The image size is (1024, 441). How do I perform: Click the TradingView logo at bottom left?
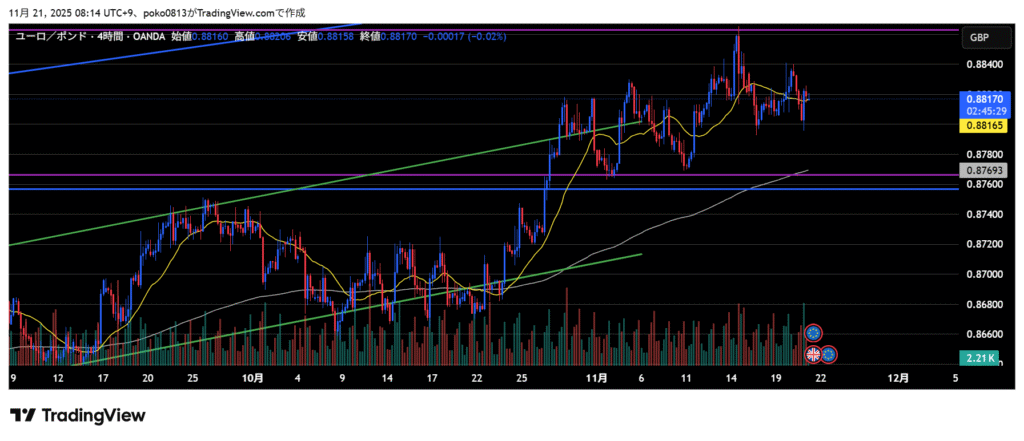coord(78,415)
